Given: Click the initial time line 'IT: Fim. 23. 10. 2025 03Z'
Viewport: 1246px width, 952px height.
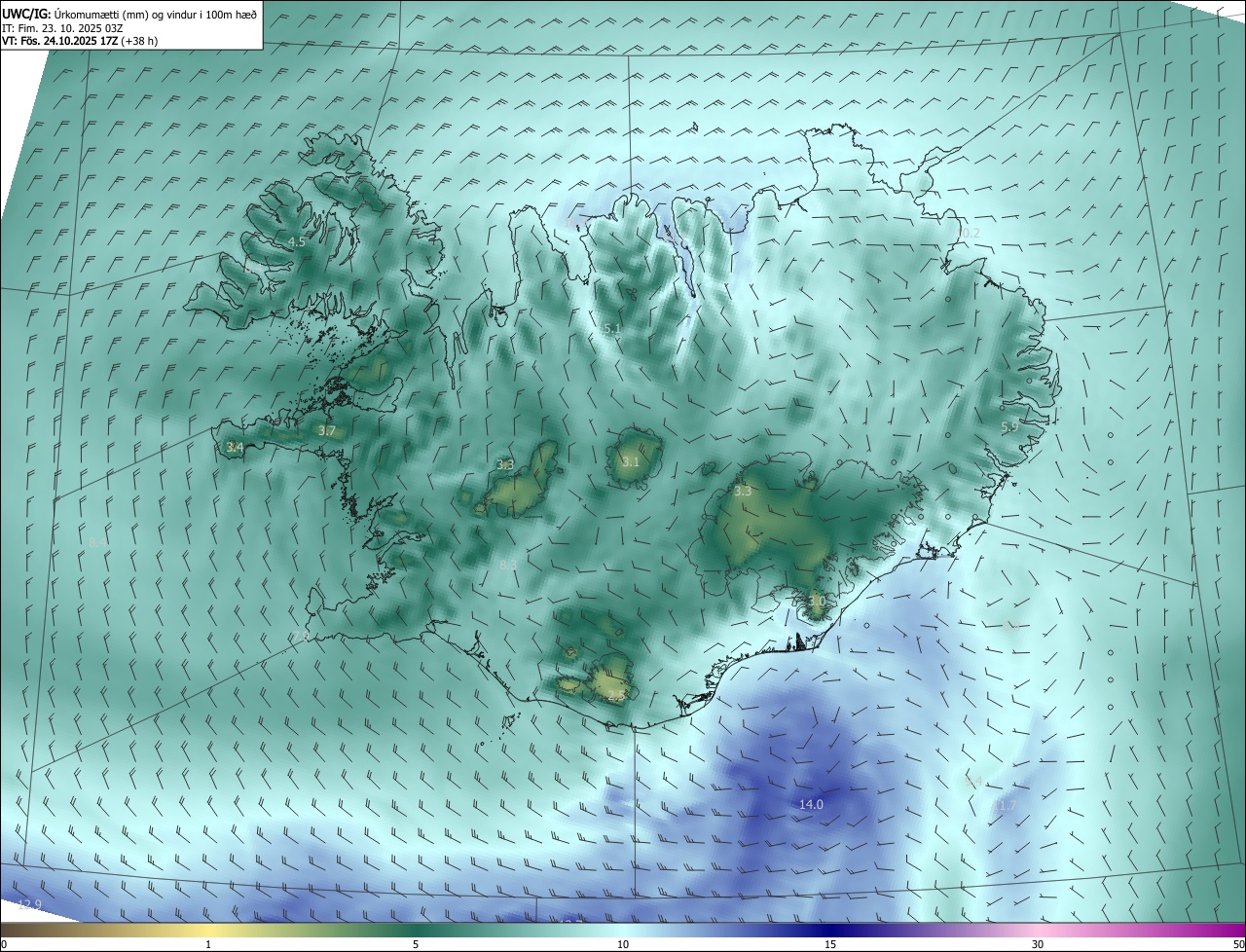Looking at the screenshot, I should click(x=61, y=27).
